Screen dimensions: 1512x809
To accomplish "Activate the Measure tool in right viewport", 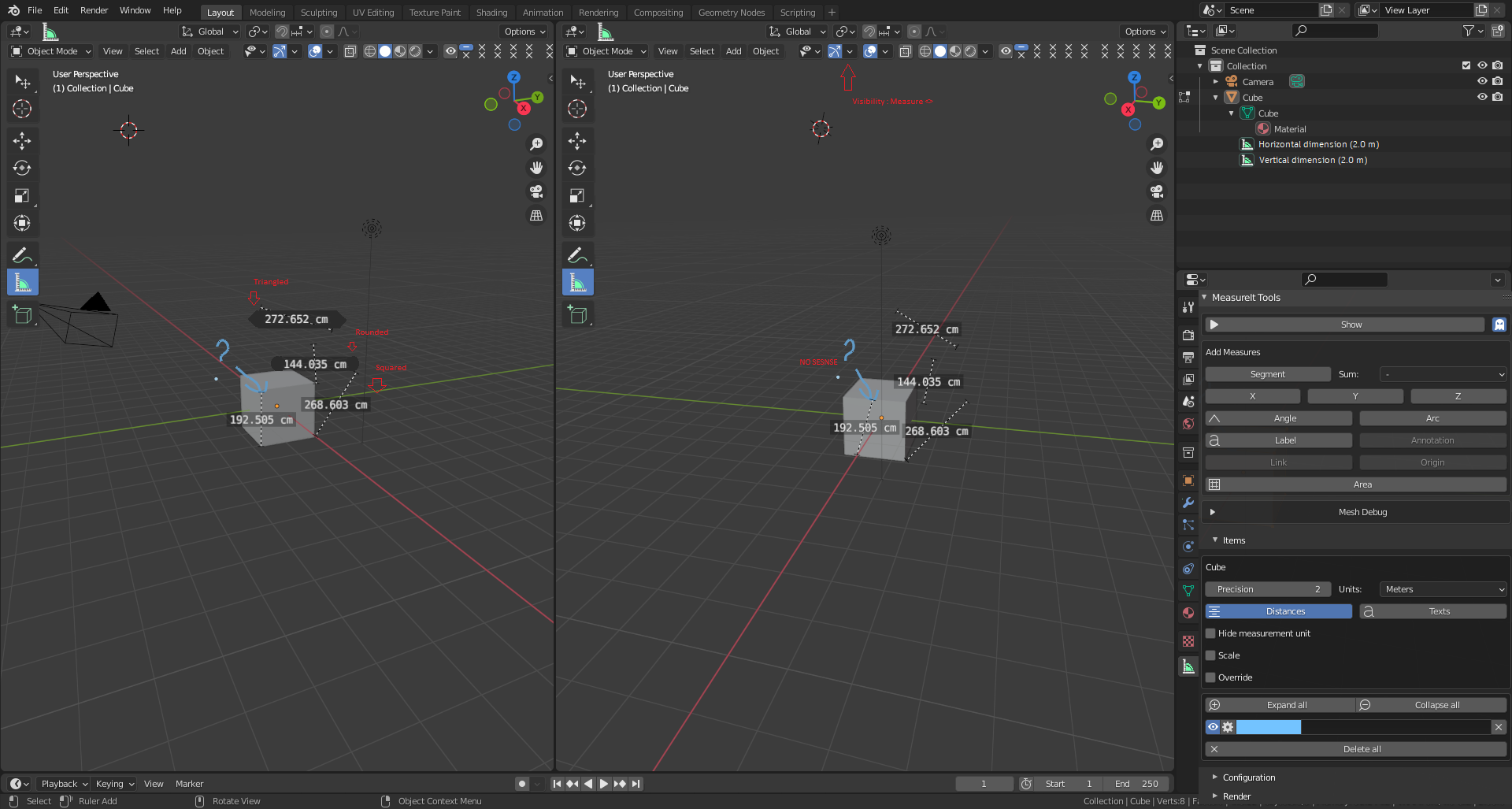I will (x=577, y=282).
